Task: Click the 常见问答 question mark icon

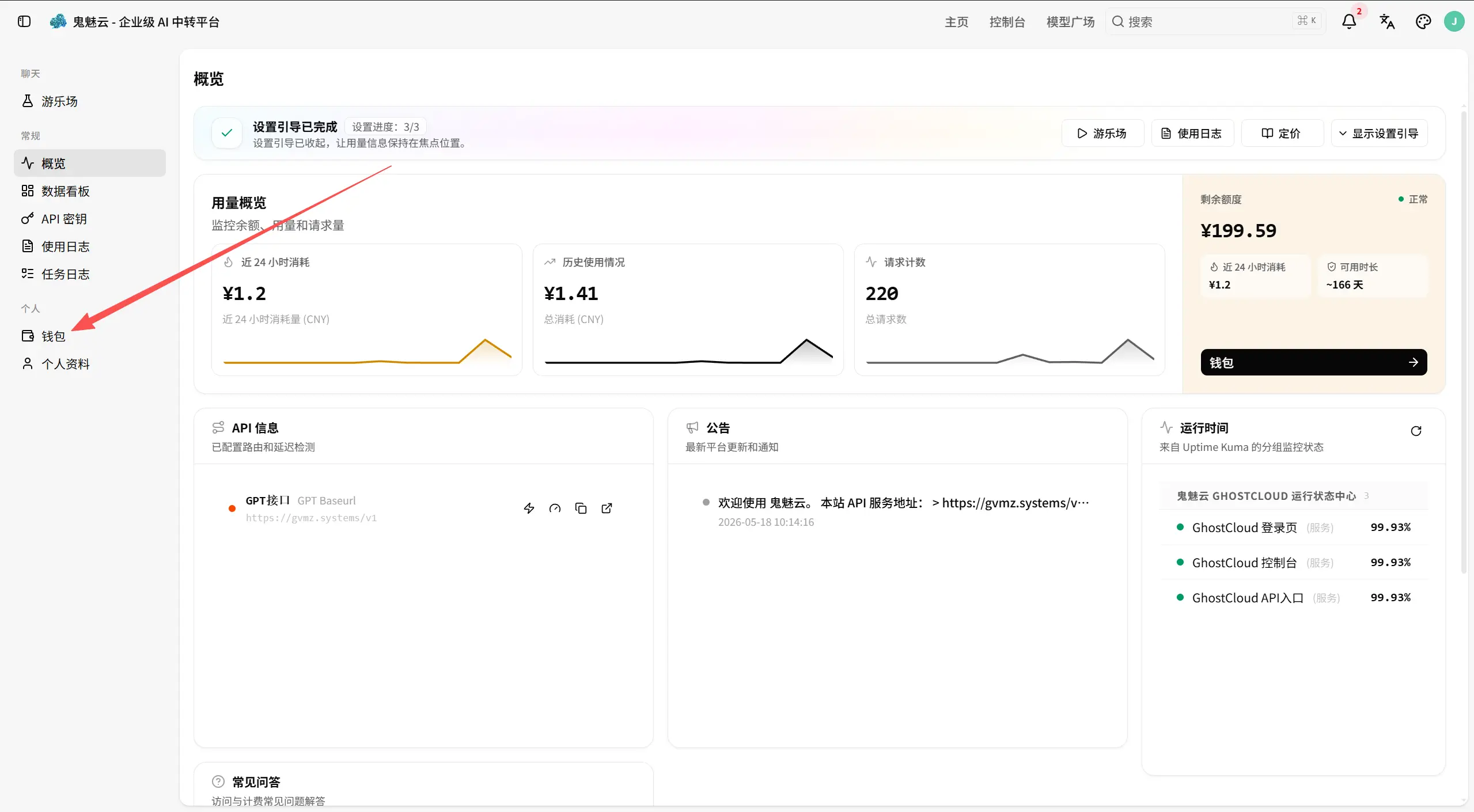Action: (x=218, y=781)
